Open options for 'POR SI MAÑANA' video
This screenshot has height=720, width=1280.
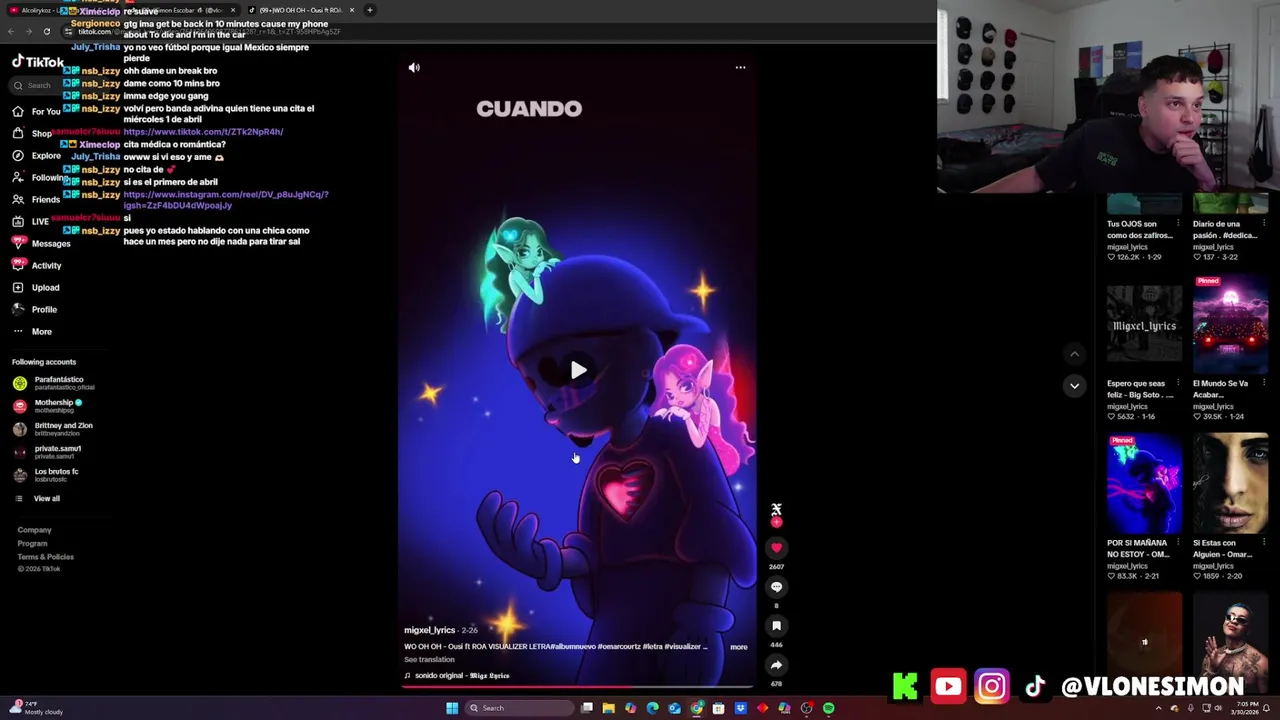coord(1179,543)
